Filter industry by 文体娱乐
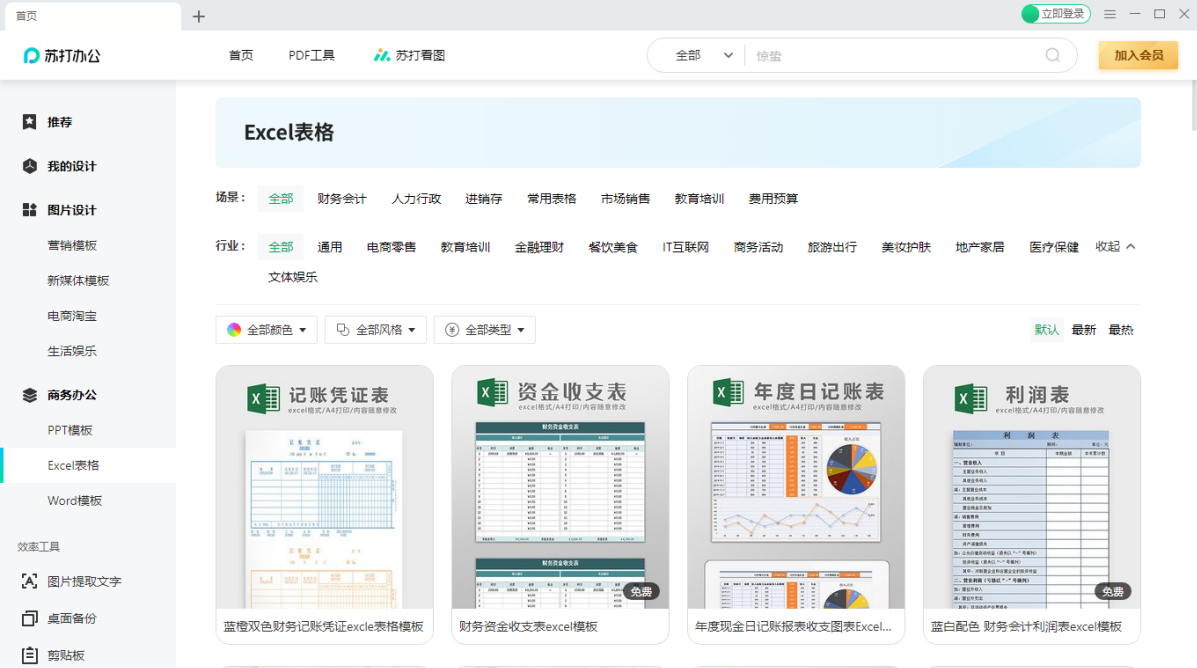The width and height of the screenshot is (1197, 668). tap(292, 277)
